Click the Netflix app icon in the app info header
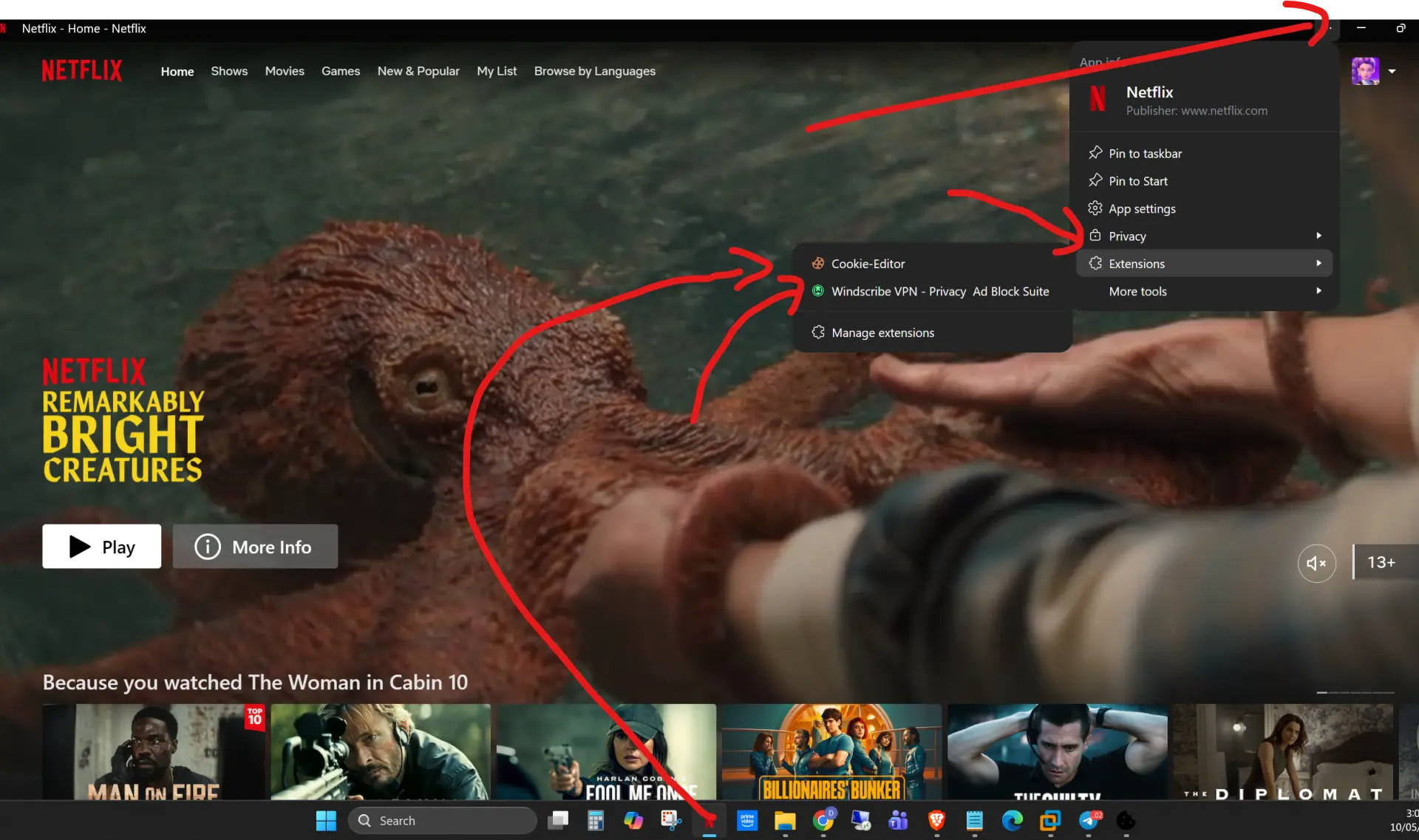Viewport: 1419px width, 840px height. (x=1098, y=98)
